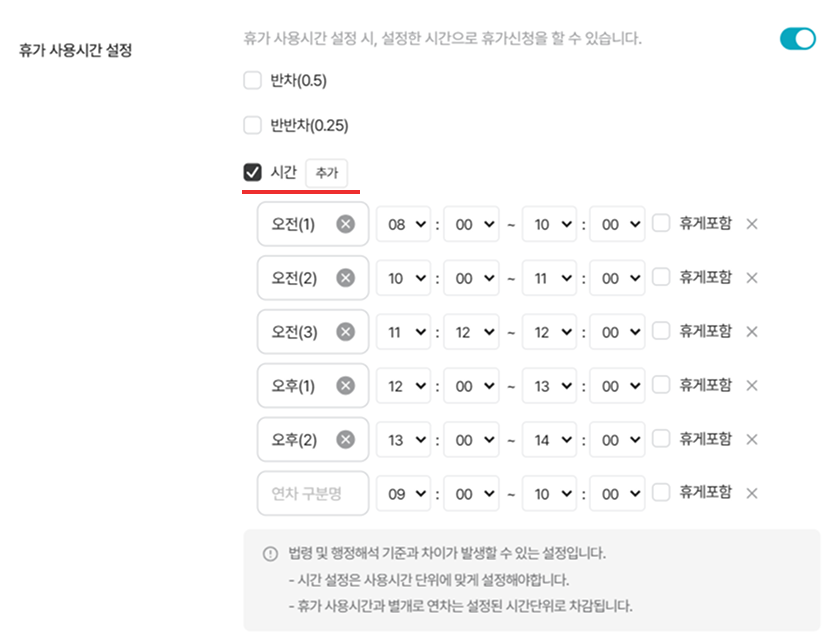
Task: Click notice line starting 시간 설정은
Action: [429, 580]
